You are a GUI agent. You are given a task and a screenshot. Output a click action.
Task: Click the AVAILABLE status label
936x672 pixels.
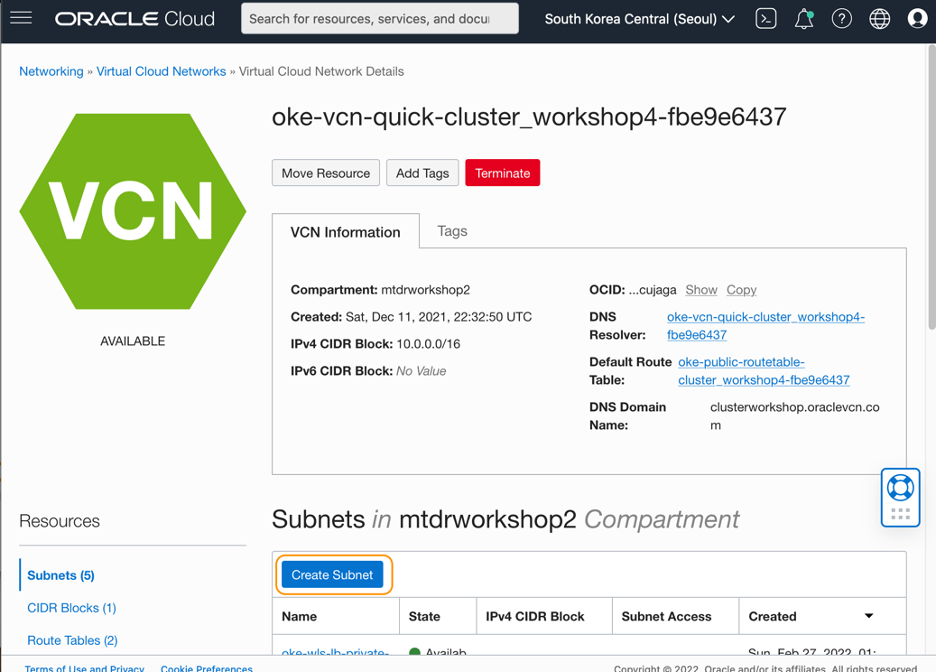[133, 341]
